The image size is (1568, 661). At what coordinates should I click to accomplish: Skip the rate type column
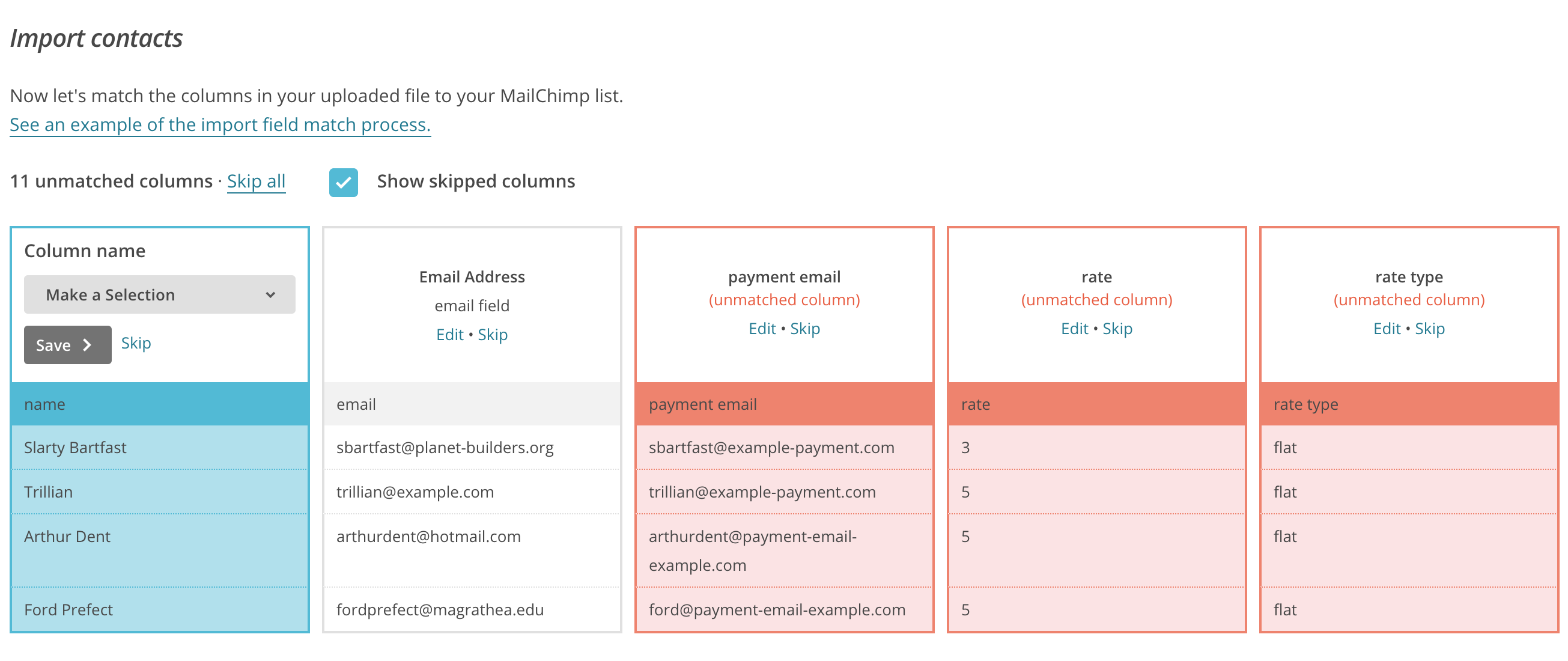(1429, 329)
